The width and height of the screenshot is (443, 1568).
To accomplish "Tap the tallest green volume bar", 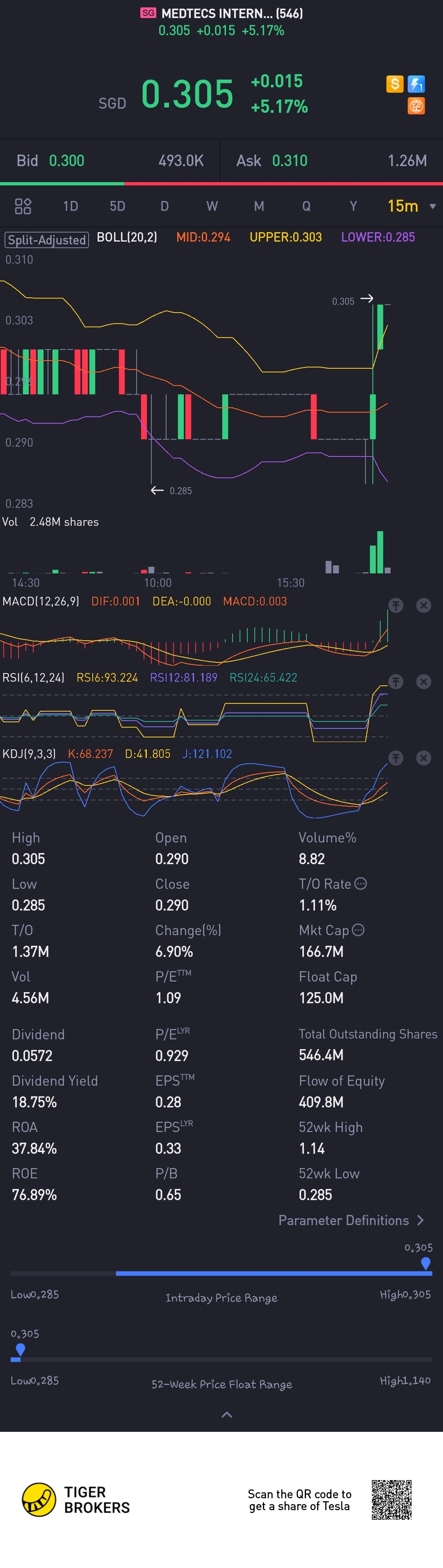I will click(380, 552).
